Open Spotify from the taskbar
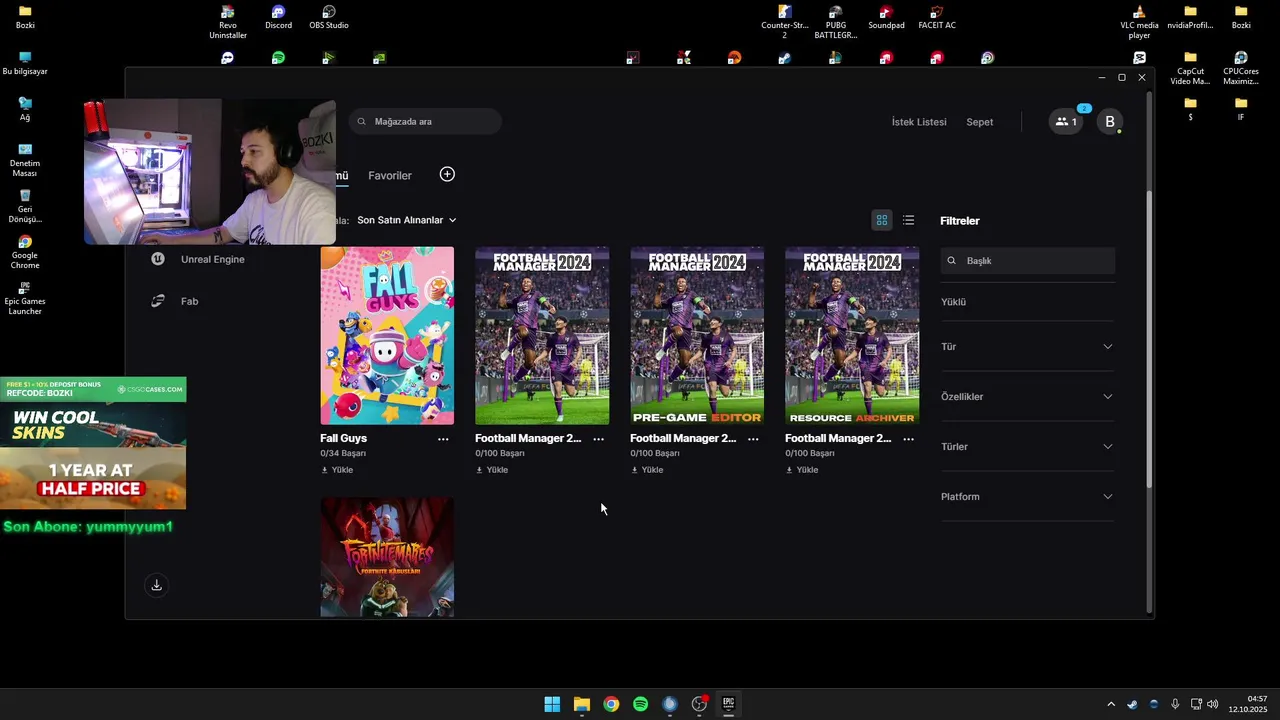Viewport: 1280px width, 720px height. pos(641,704)
